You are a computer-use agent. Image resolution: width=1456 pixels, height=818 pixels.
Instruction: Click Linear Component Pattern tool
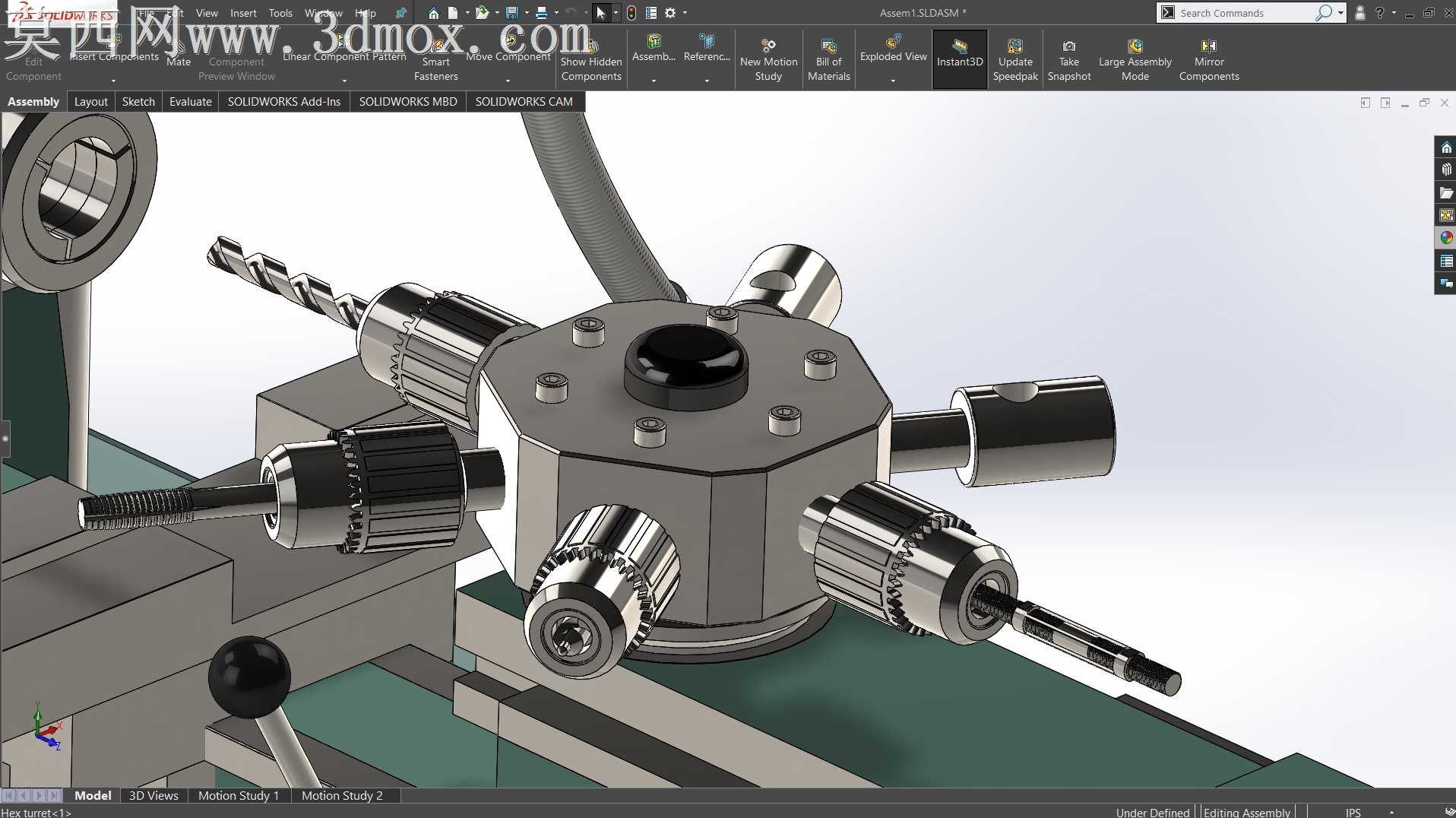point(344,49)
